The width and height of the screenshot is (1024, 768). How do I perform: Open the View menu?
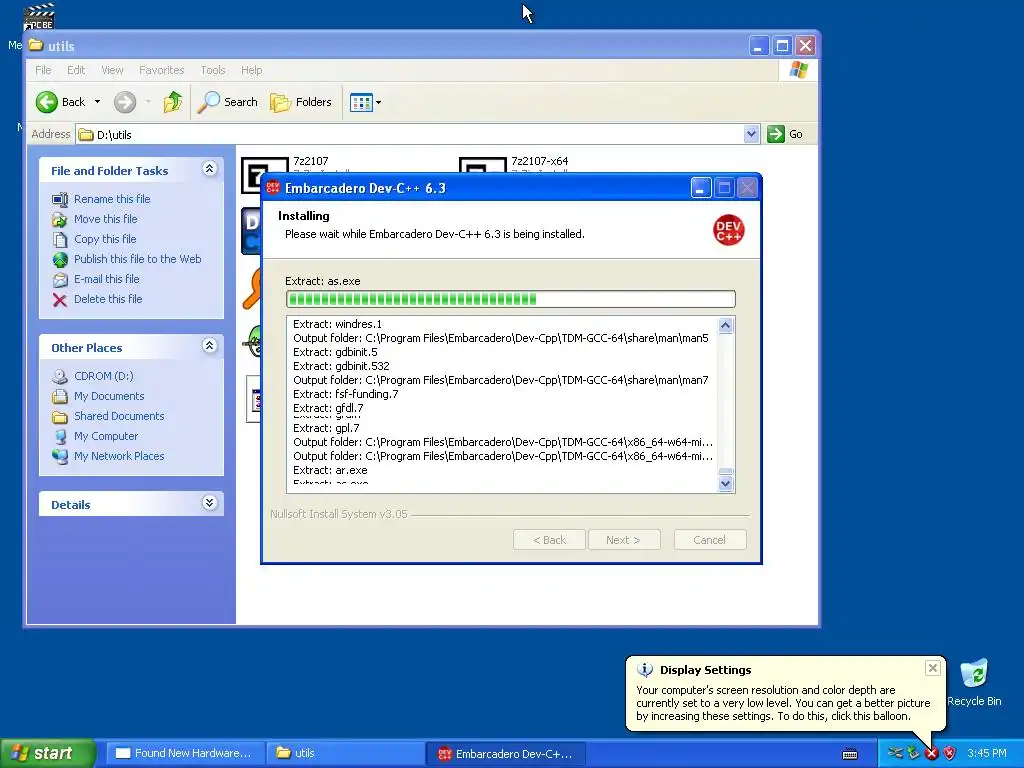point(112,70)
